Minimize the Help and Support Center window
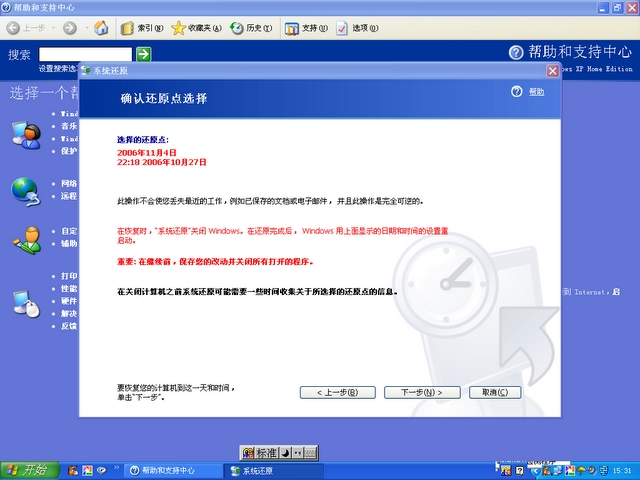 point(603,7)
